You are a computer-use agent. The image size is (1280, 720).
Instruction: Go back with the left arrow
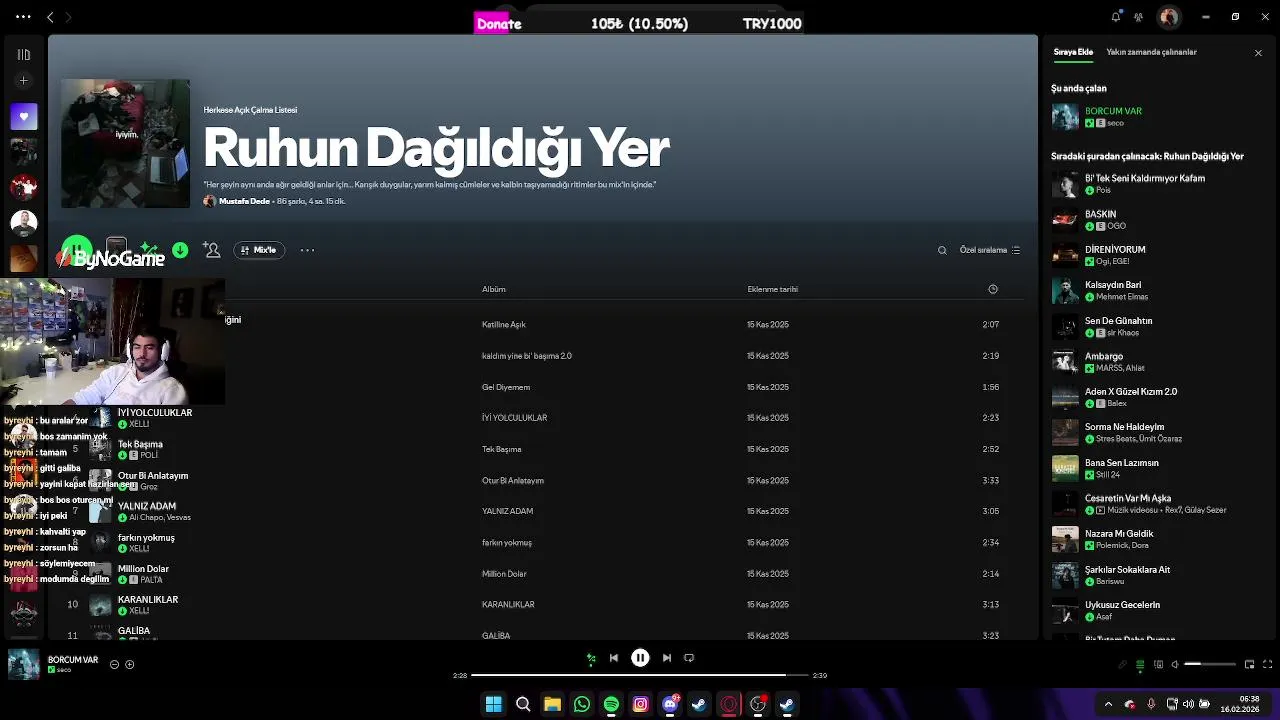click(50, 17)
